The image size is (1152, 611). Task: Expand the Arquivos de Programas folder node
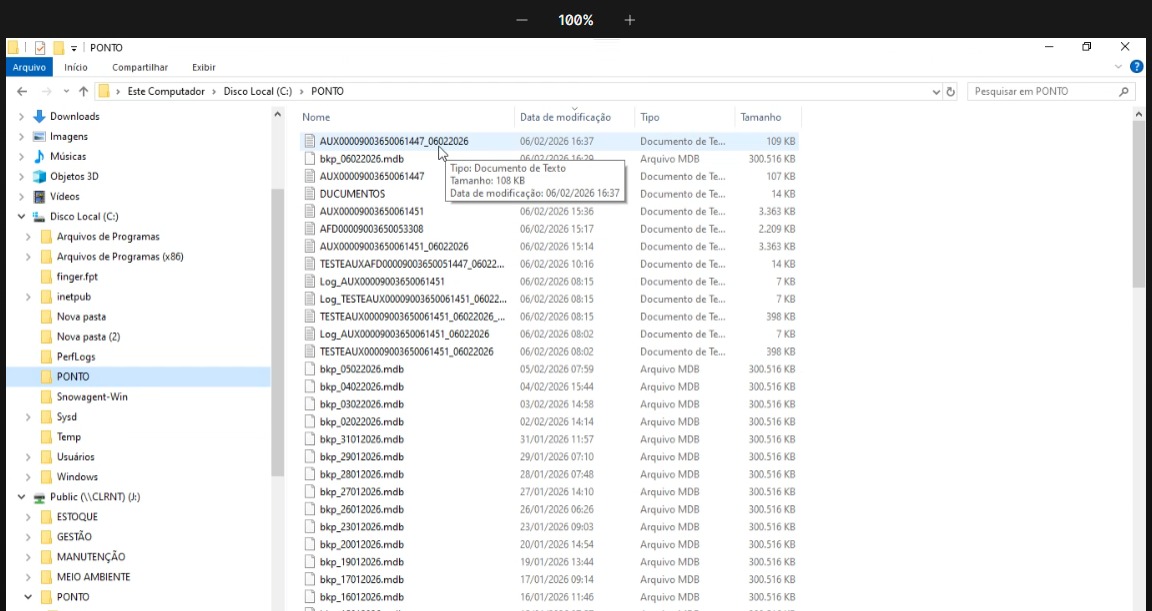pyautogui.click(x=29, y=237)
